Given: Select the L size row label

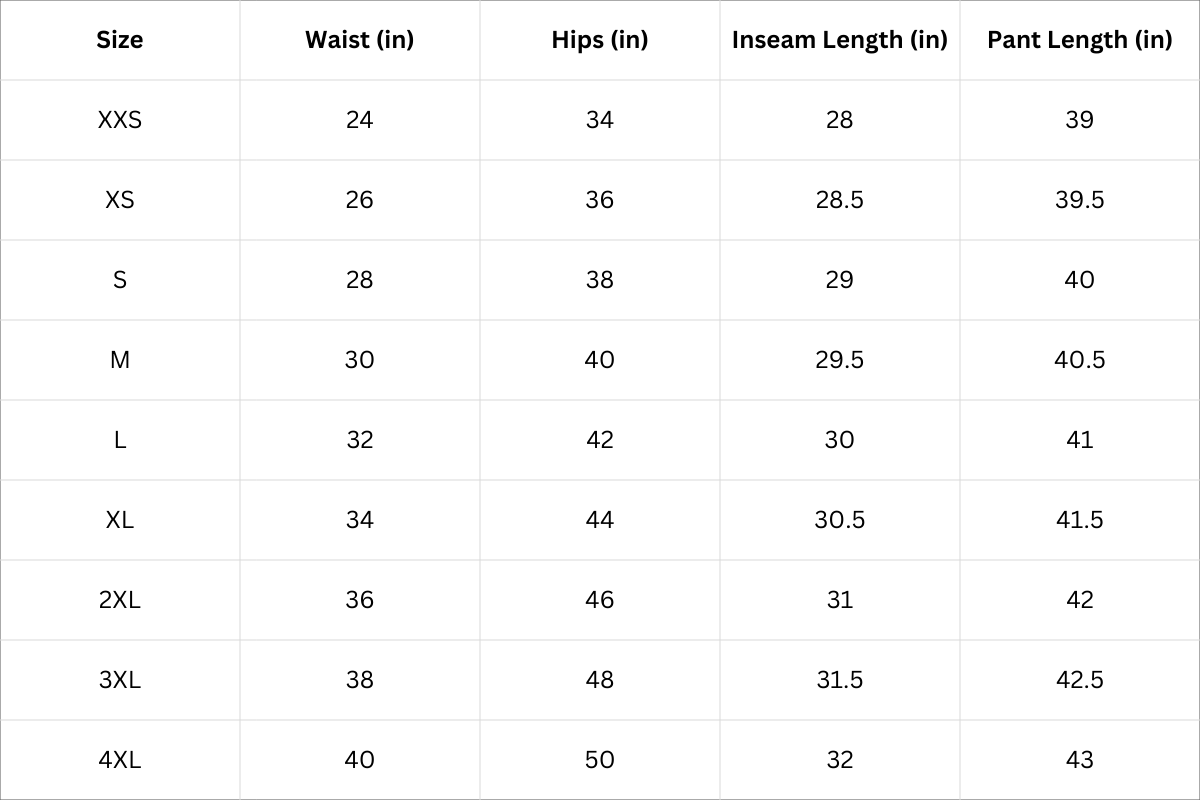Looking at the screenshot, I should coord(120,440).
